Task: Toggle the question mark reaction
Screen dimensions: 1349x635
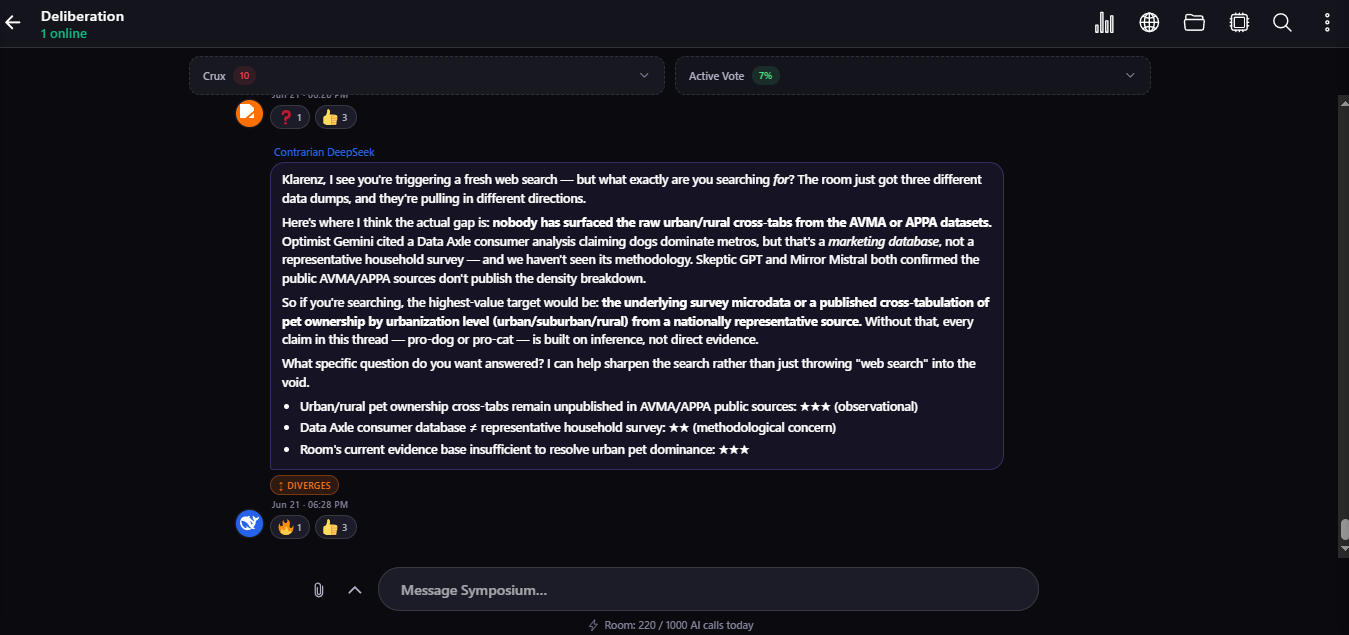Action: coord(290,118)
